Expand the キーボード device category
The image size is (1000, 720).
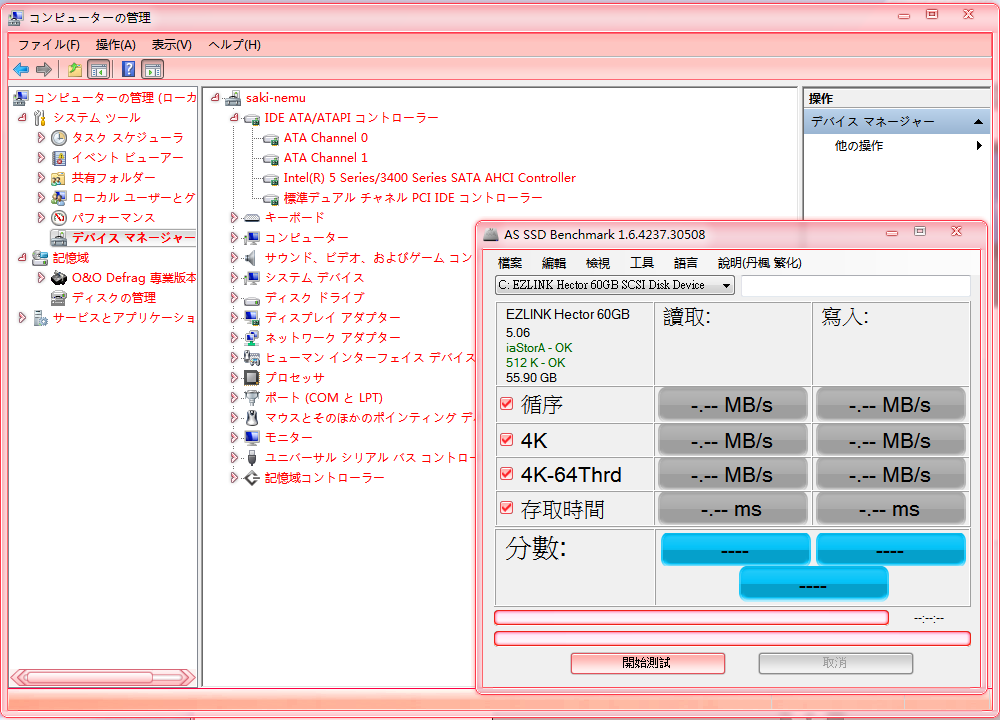tap(234, 218)
